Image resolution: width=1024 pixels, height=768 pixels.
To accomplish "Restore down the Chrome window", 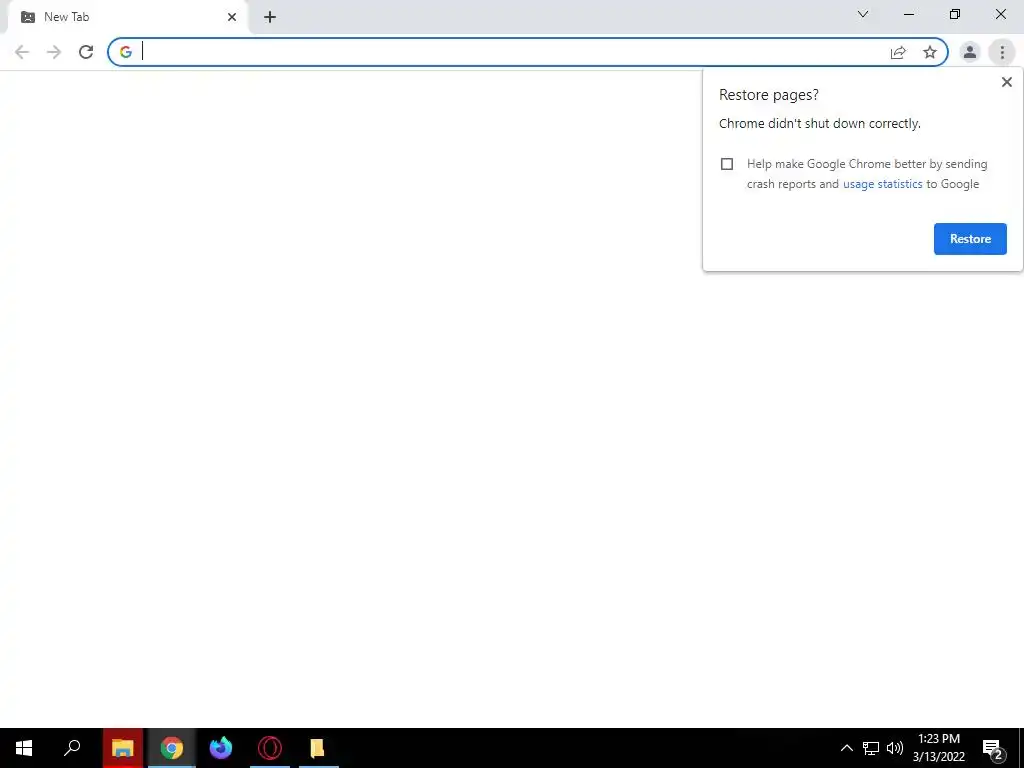I will click(955, 14).
